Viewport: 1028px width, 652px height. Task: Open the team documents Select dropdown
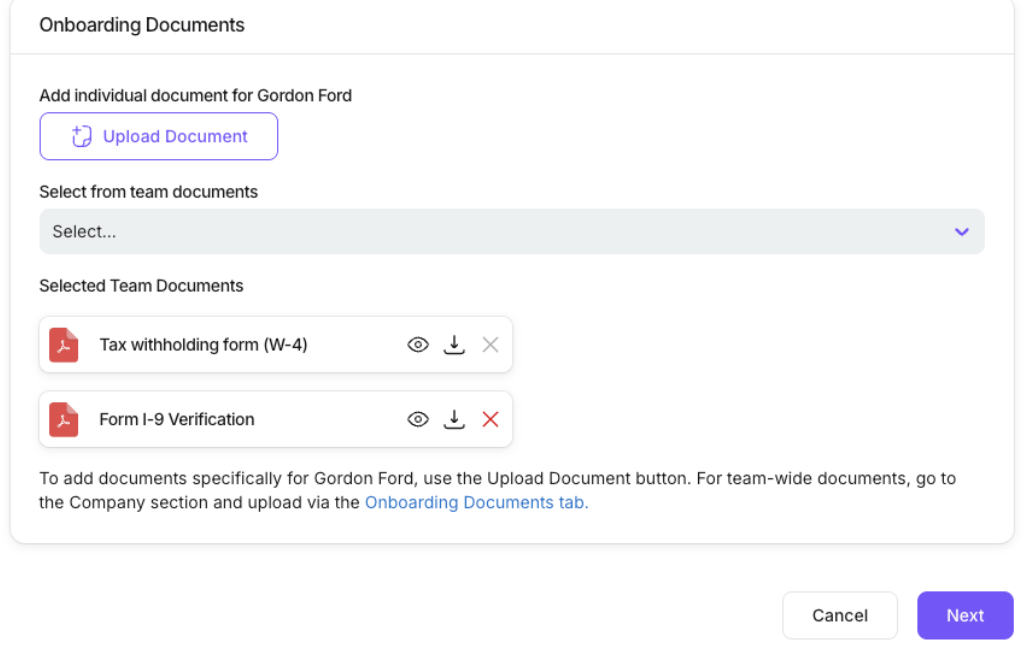(x=511, y=232)
